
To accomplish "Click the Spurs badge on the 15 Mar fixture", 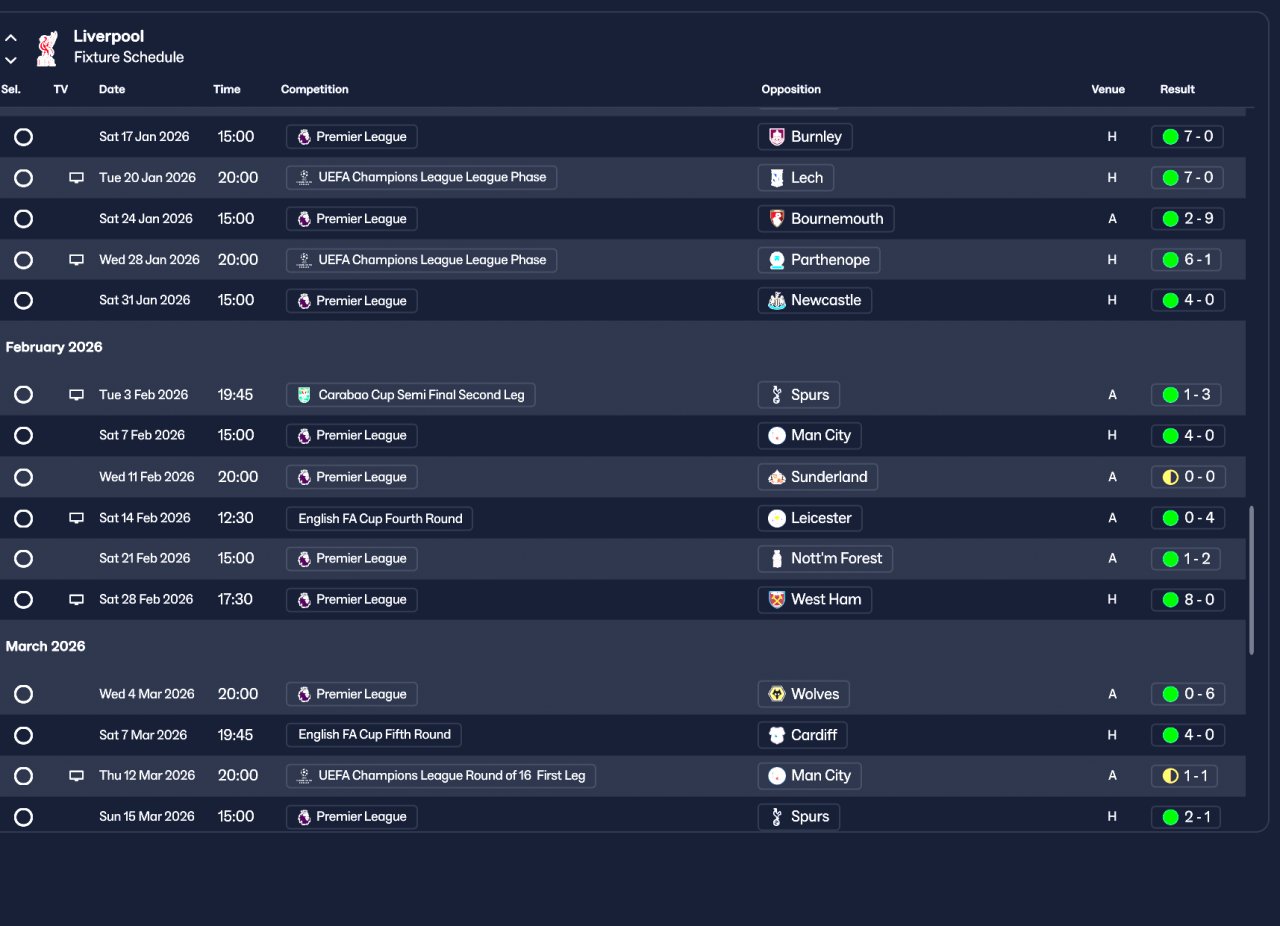I will coord(777,817).
